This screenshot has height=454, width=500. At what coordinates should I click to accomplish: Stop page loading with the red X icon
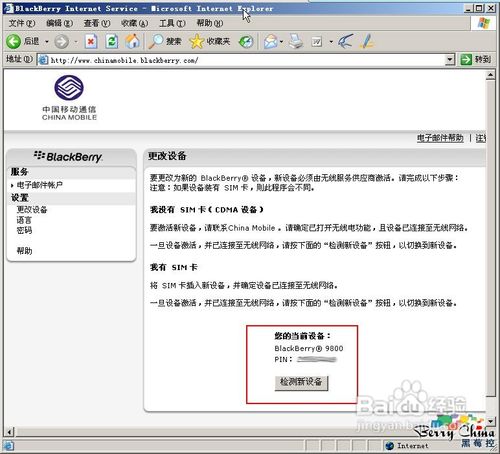pyautogui.click(x=91, y=42)
